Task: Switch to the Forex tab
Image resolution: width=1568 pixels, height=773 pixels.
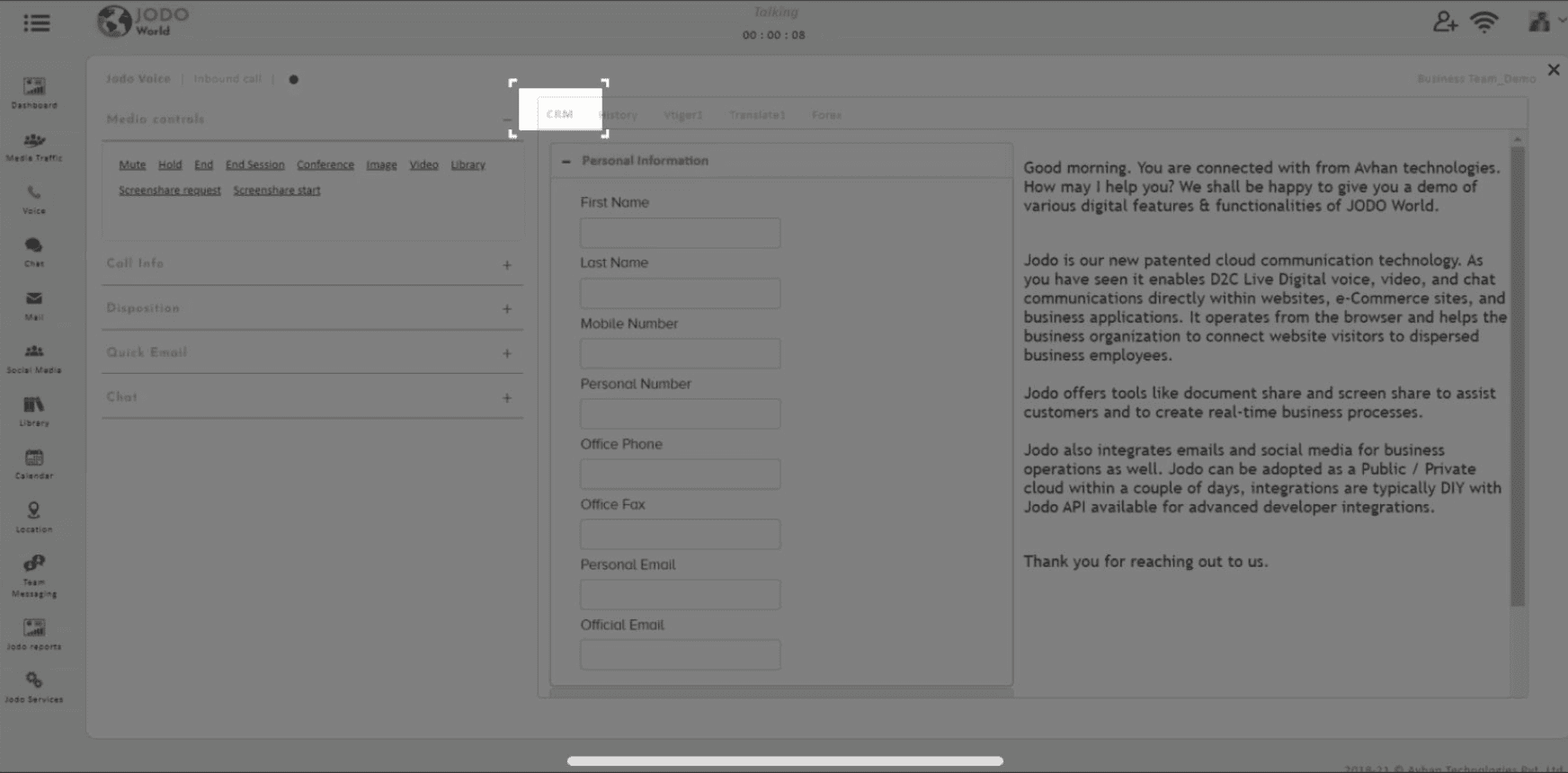Action: point(826,115)
